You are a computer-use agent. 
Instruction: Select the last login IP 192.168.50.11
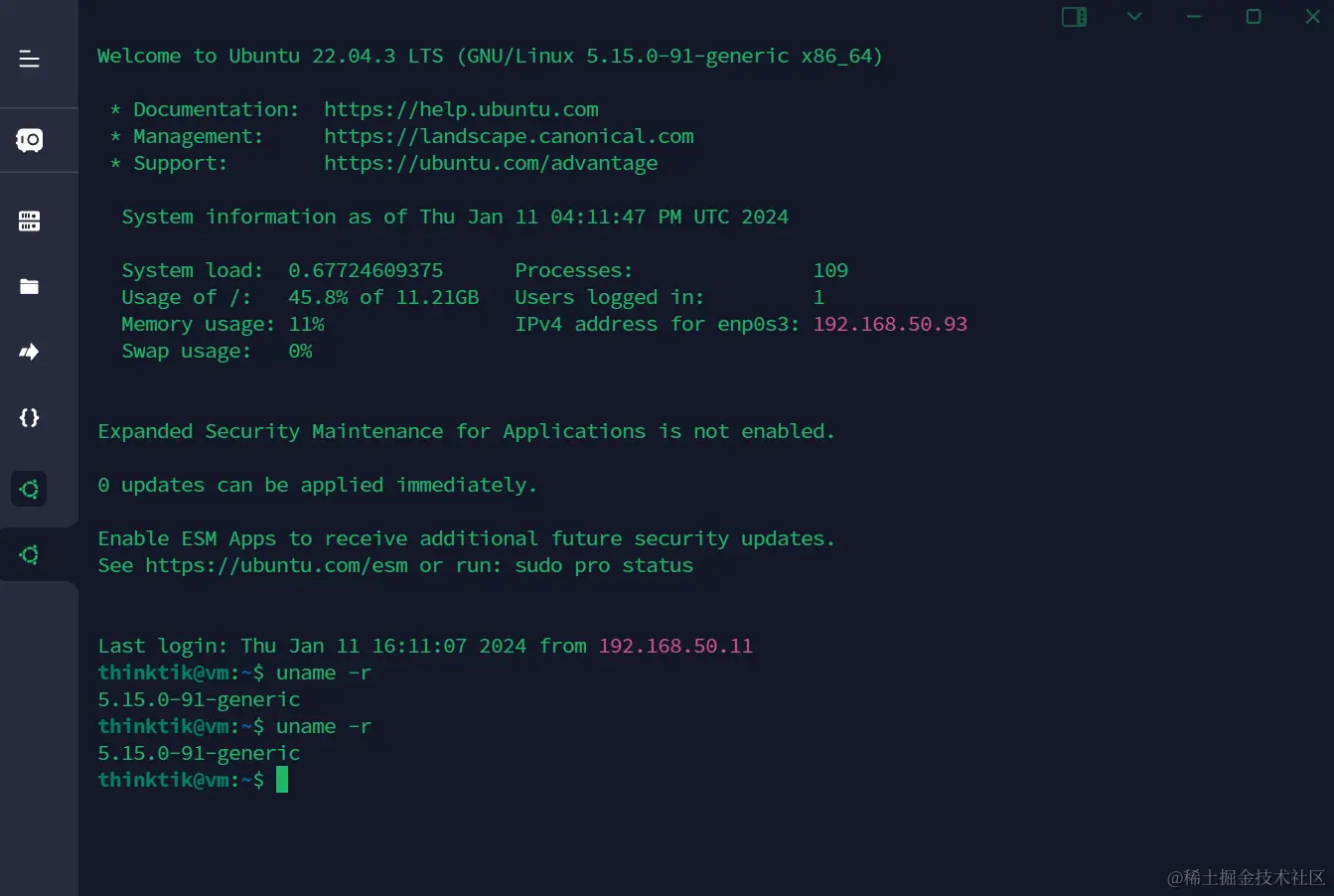pyautogui.click(x=675, y=646)
